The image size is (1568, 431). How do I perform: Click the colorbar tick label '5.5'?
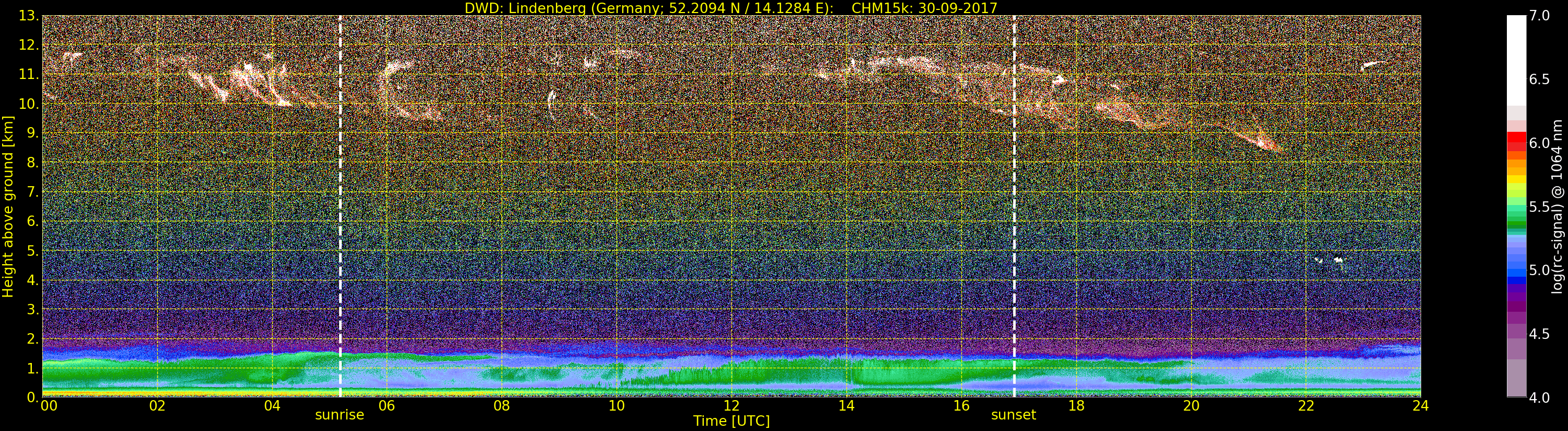pyautogui.click(x=1539, y=207)
